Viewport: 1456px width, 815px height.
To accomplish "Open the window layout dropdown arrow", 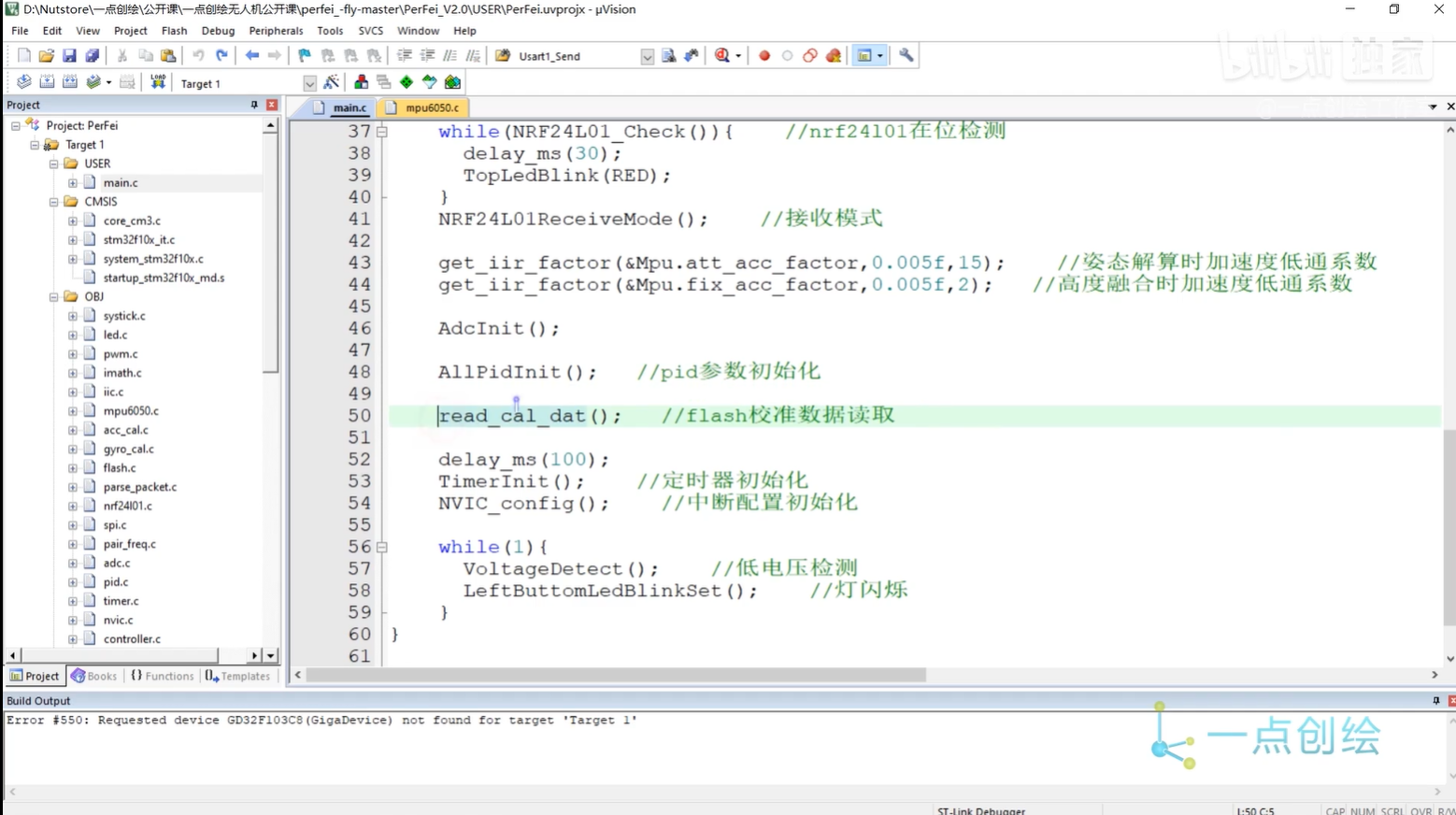I will click(879, 56).
